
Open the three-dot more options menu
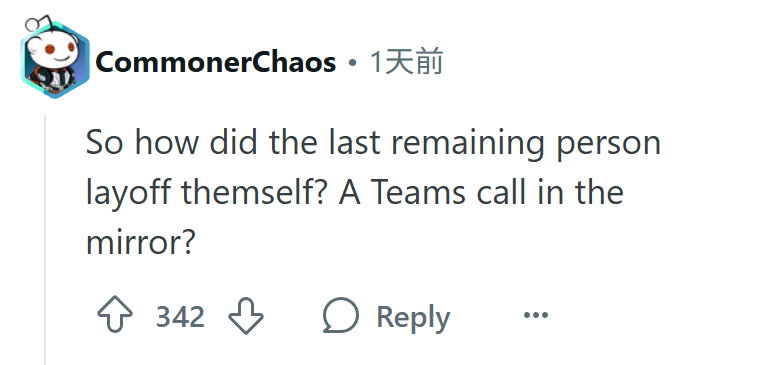[536, 315]
